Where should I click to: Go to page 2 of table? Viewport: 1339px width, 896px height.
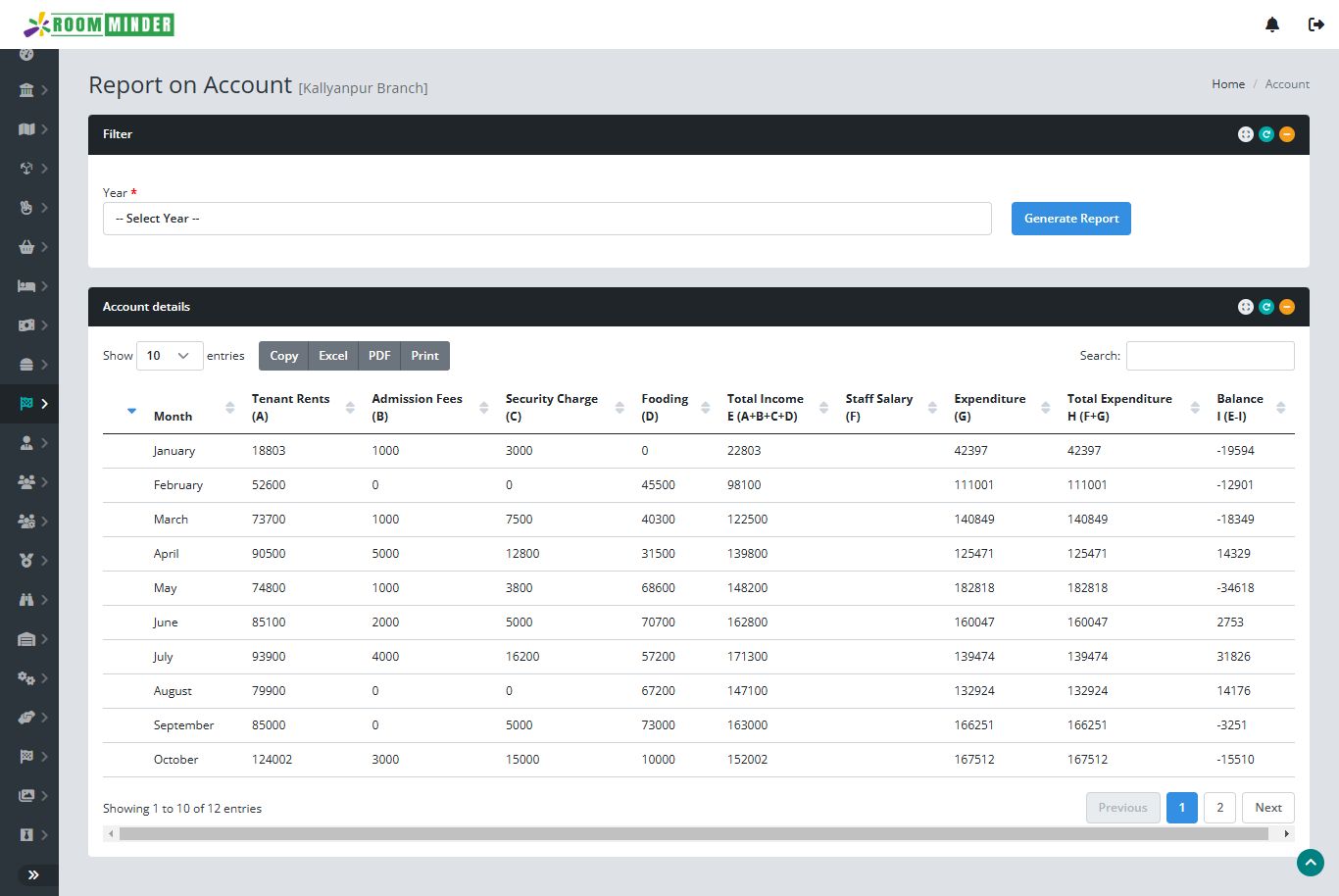(1219, 808)
